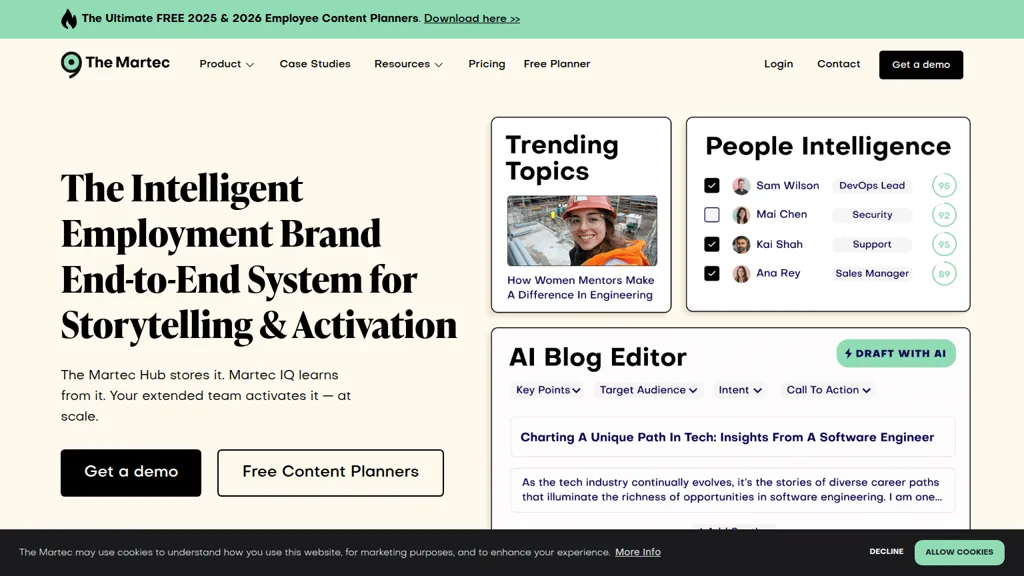Screen dimensions: 1024x576
Task: Open the More Info cookie link
Action: 637,552
